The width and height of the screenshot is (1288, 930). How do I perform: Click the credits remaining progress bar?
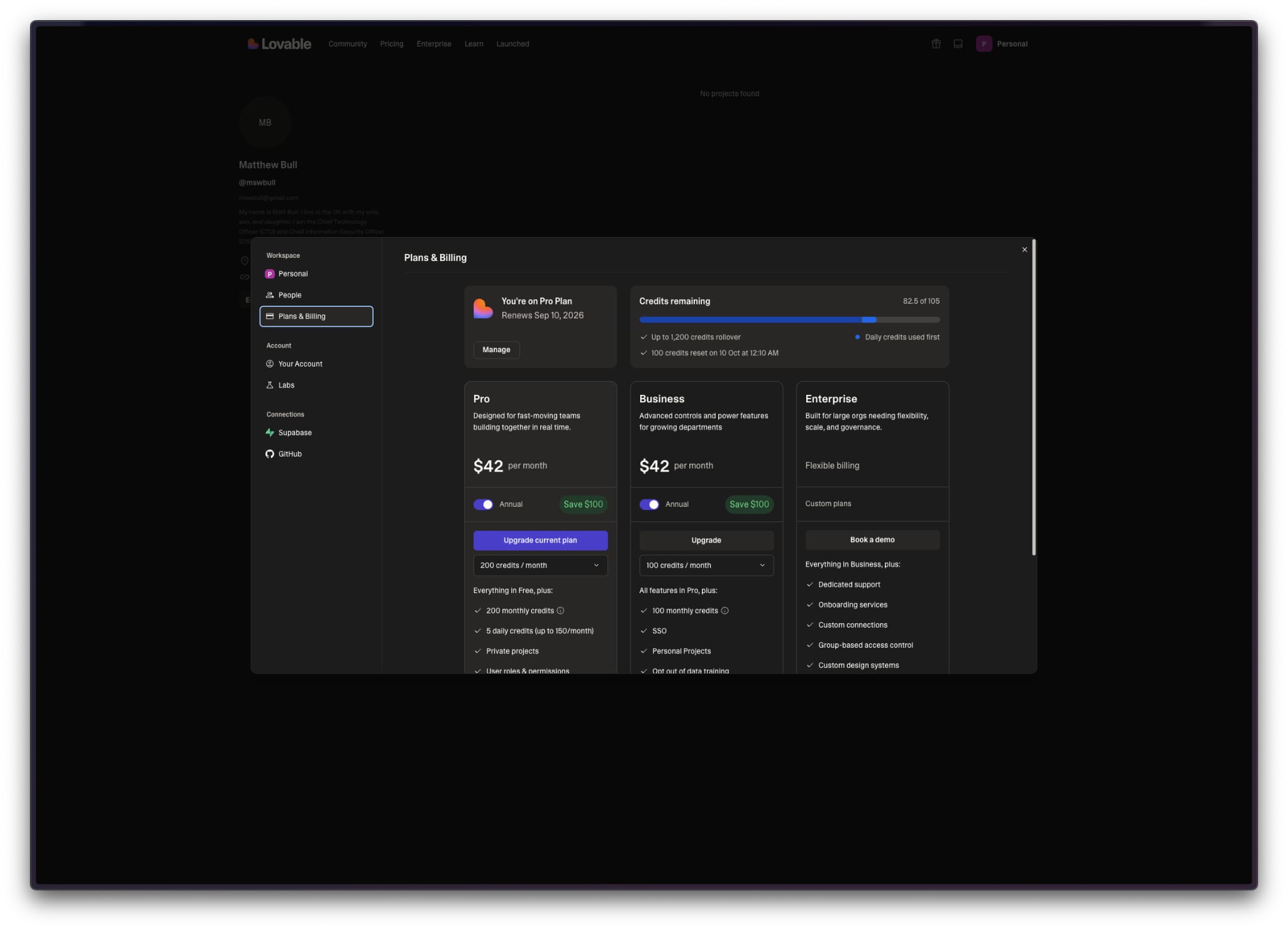coord(789,319)
